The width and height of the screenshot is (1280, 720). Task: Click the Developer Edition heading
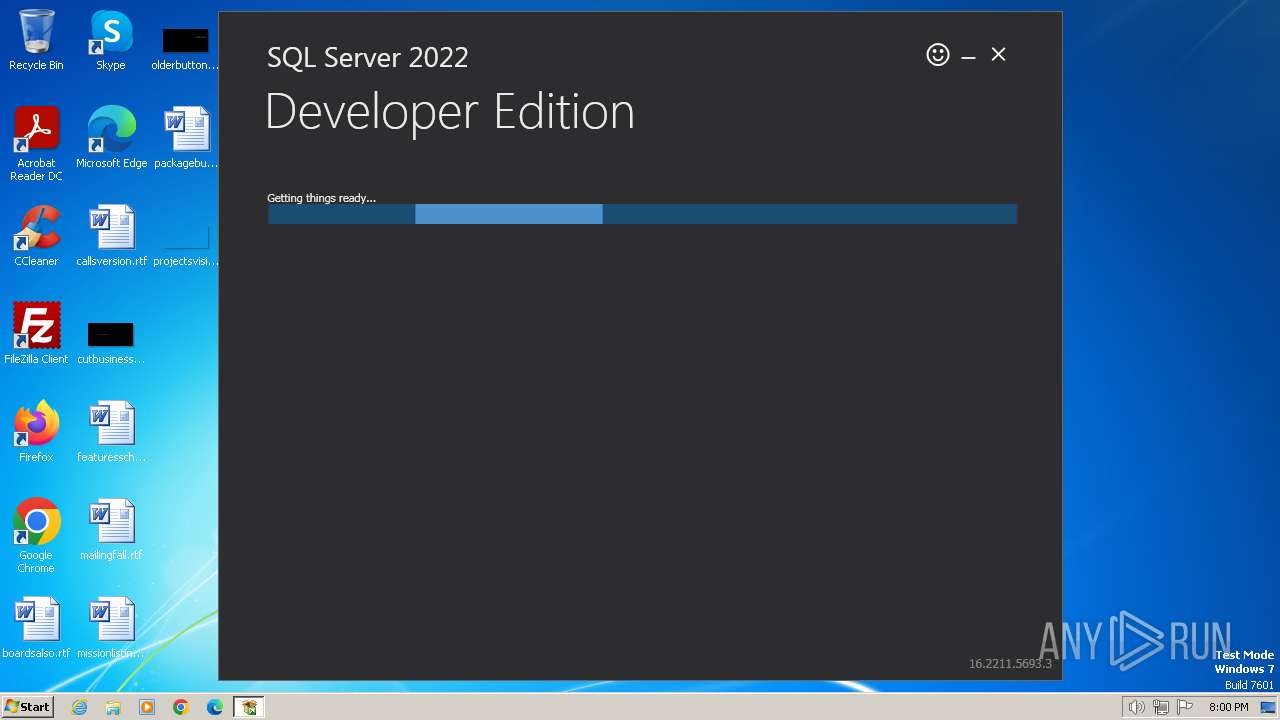pos(450,111)
